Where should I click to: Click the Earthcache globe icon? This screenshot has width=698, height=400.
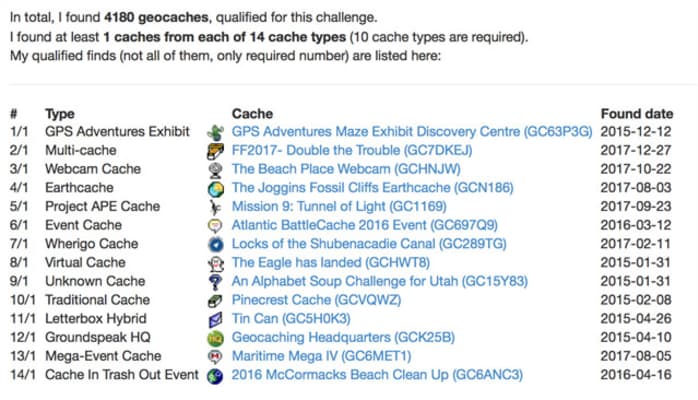tap(213, 188)
